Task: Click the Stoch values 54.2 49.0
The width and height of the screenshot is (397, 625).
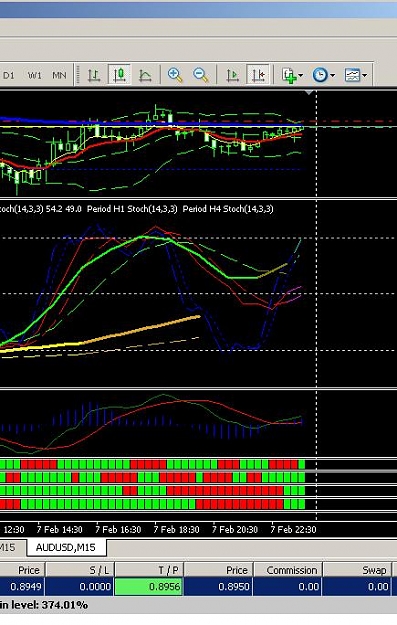Action: 63,209
